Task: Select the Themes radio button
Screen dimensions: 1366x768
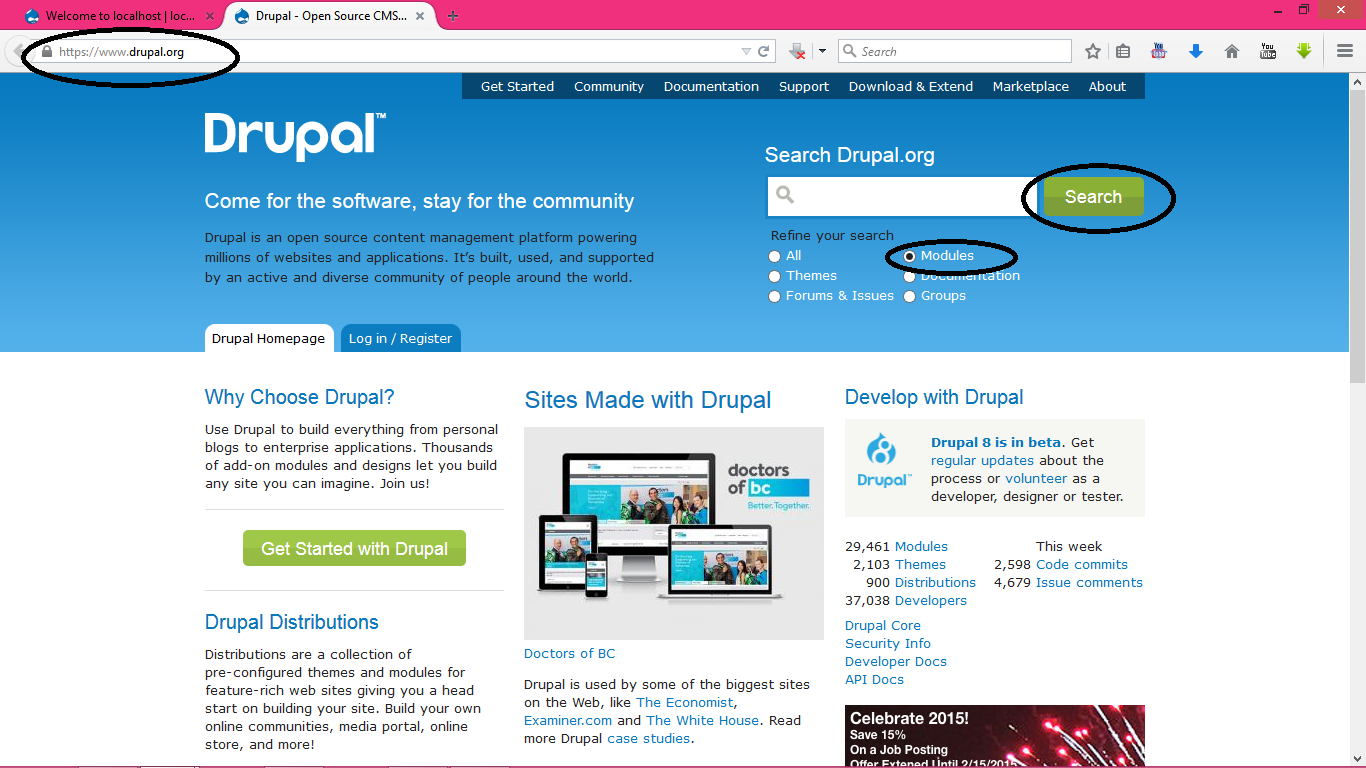Action: click(x=774, y=276)
